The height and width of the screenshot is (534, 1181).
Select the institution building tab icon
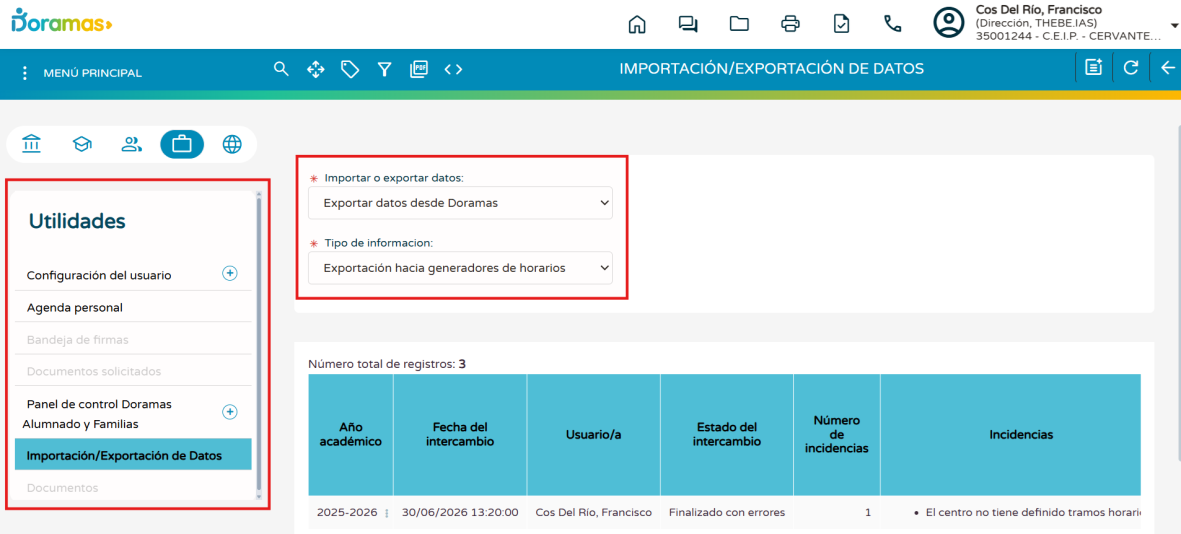point(32,144)
